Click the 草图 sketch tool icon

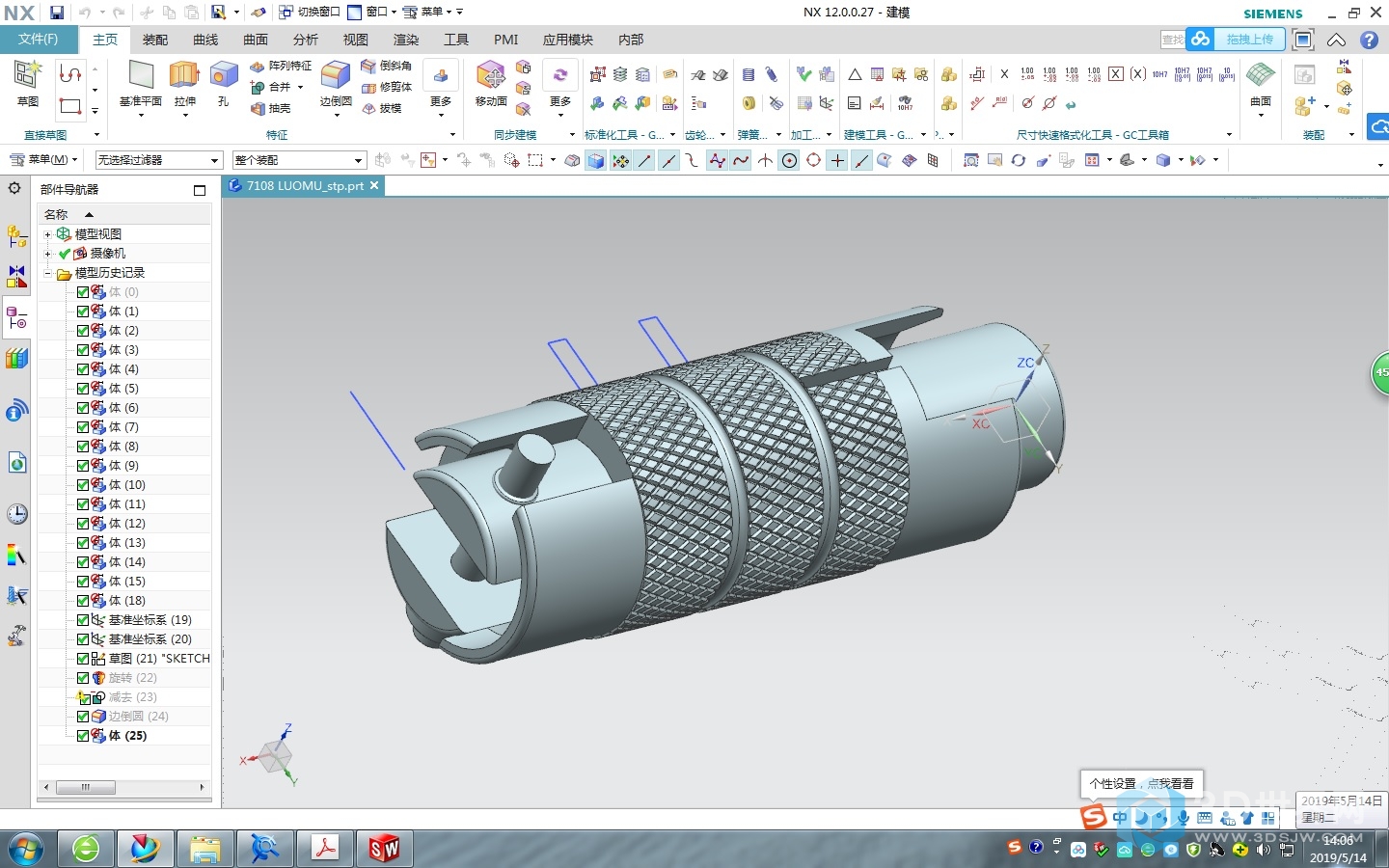27,74
